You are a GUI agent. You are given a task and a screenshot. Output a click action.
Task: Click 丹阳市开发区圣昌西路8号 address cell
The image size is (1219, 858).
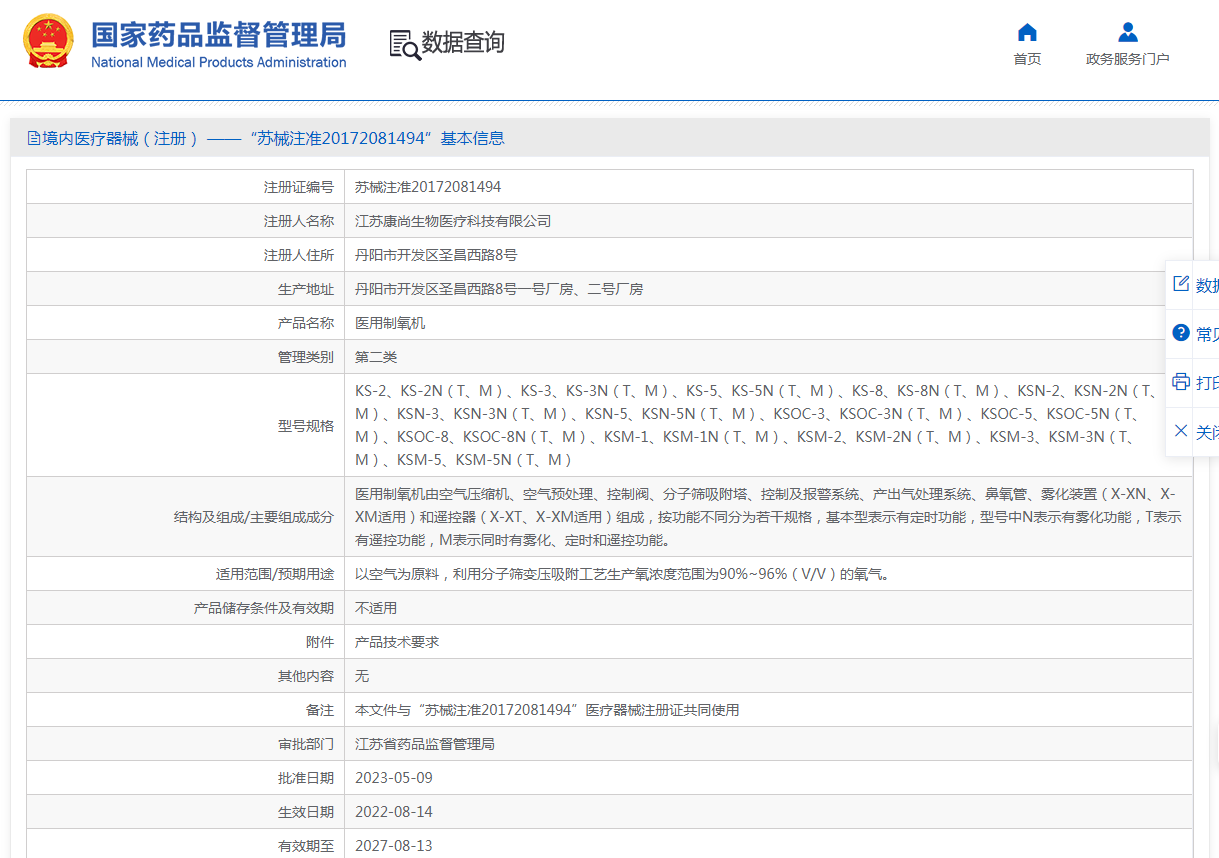[x=769, y=255]
